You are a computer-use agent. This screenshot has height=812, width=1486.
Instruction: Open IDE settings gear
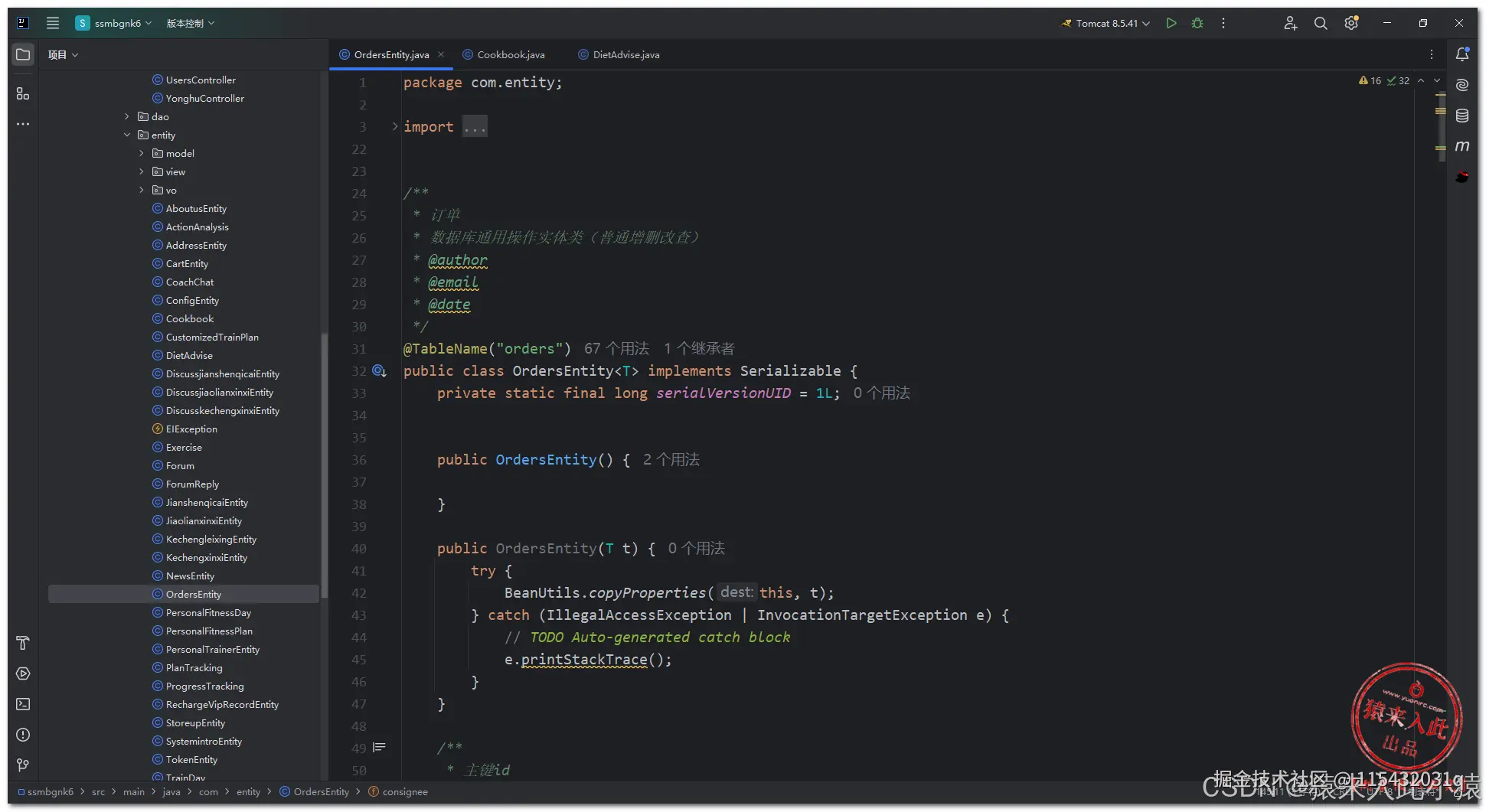pos(1351,23)
